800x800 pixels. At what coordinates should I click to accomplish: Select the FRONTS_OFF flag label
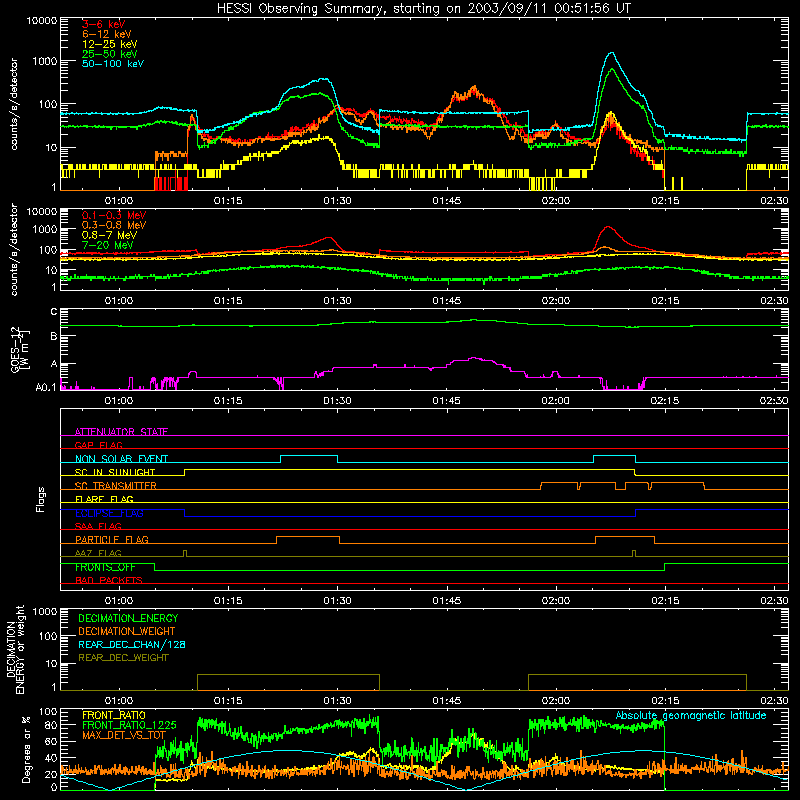click(105, 567)
